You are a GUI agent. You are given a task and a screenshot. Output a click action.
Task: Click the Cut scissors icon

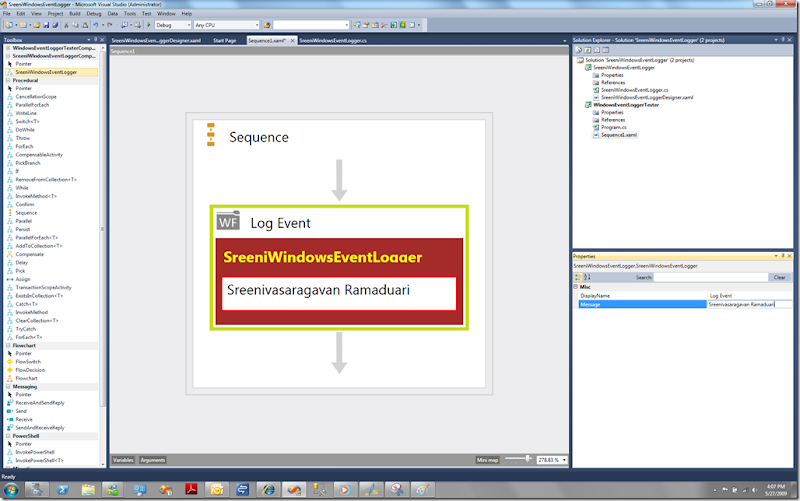click(x=66, y=25)
